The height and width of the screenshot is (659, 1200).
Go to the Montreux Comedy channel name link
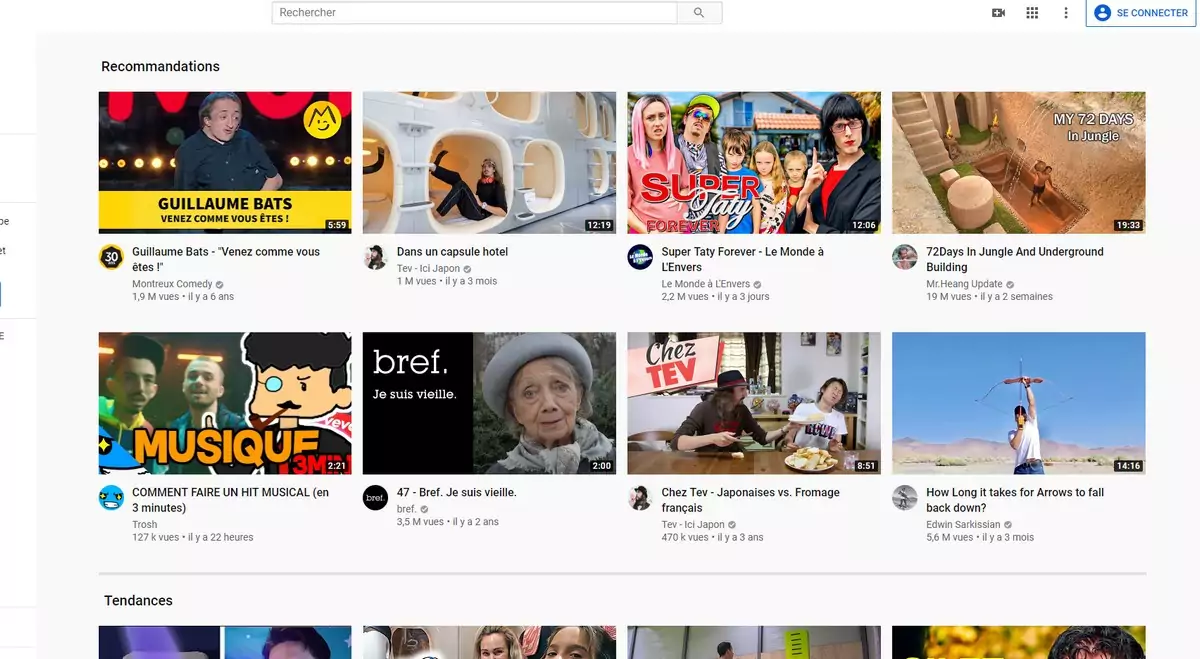click(172, 284)
